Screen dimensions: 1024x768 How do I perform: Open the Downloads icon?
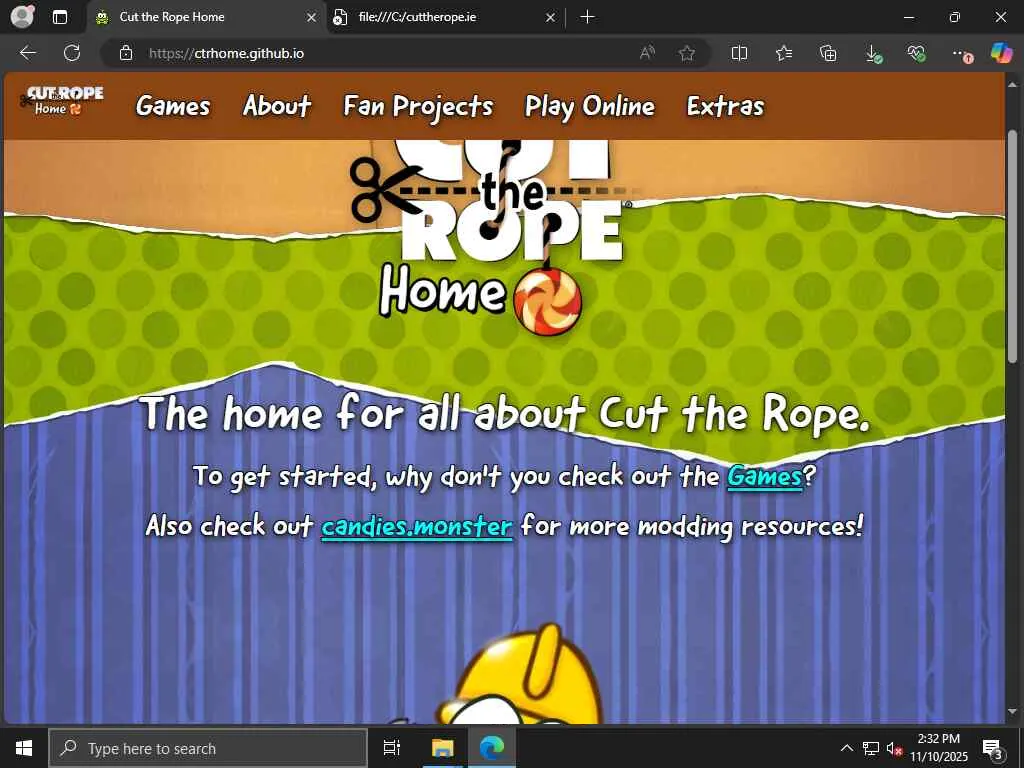(x=873, y=54)
